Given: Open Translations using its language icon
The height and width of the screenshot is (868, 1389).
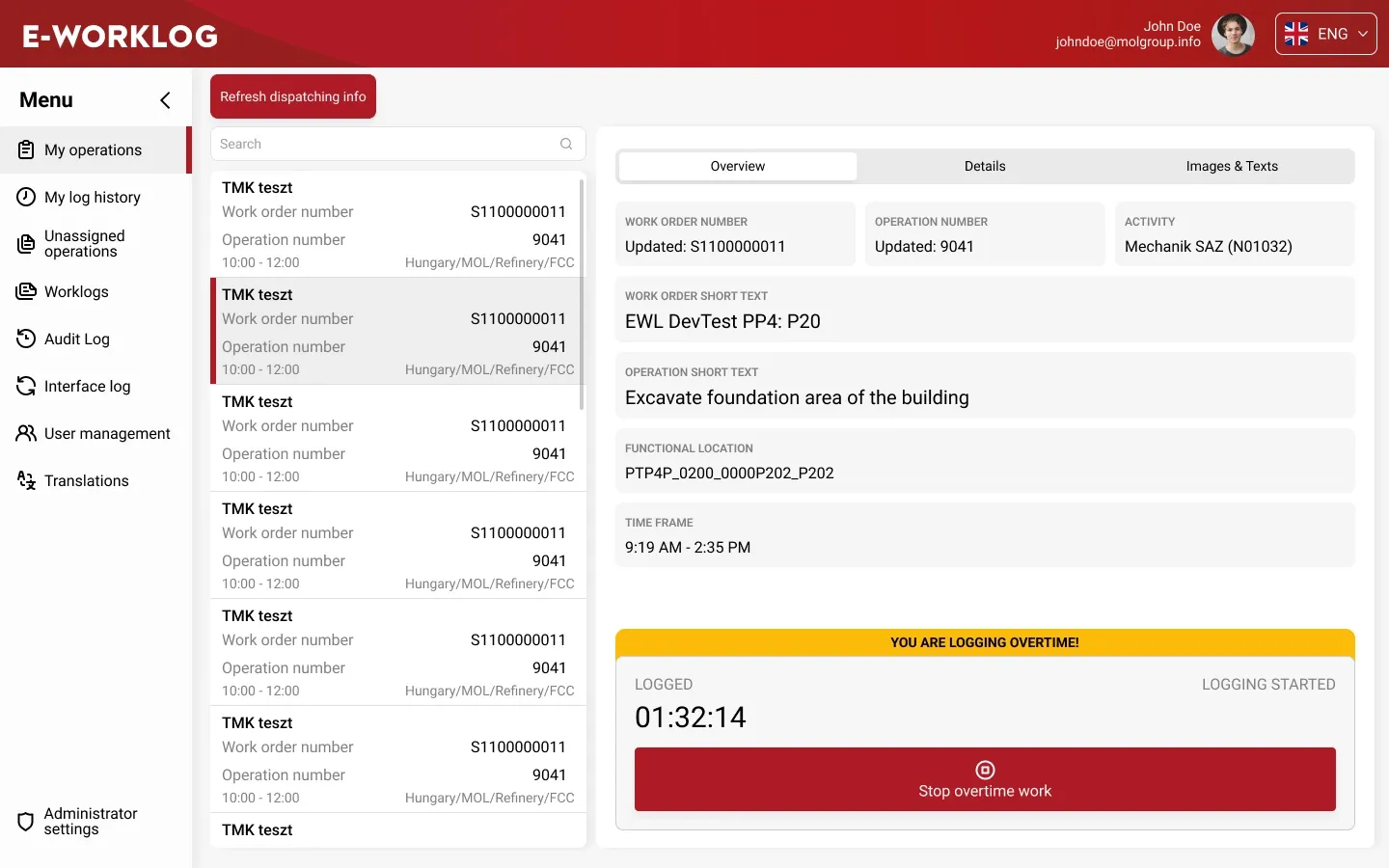Looking at the screenshot, I should (x=26, y=480).
